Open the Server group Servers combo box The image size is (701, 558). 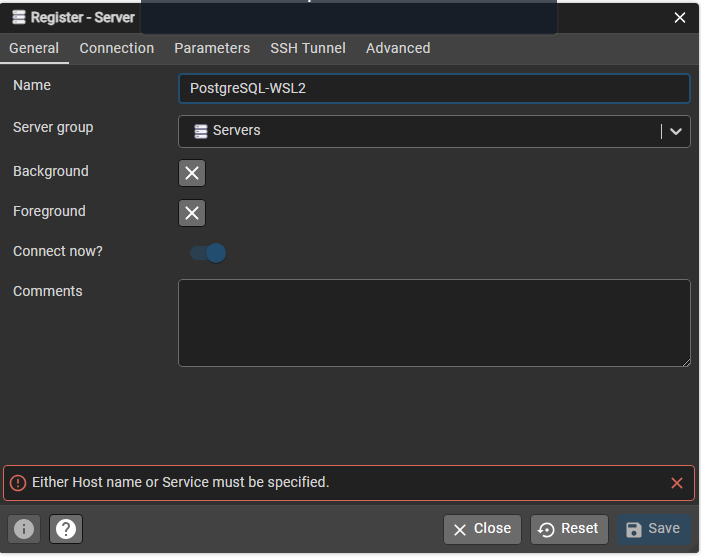coord(420,131)
